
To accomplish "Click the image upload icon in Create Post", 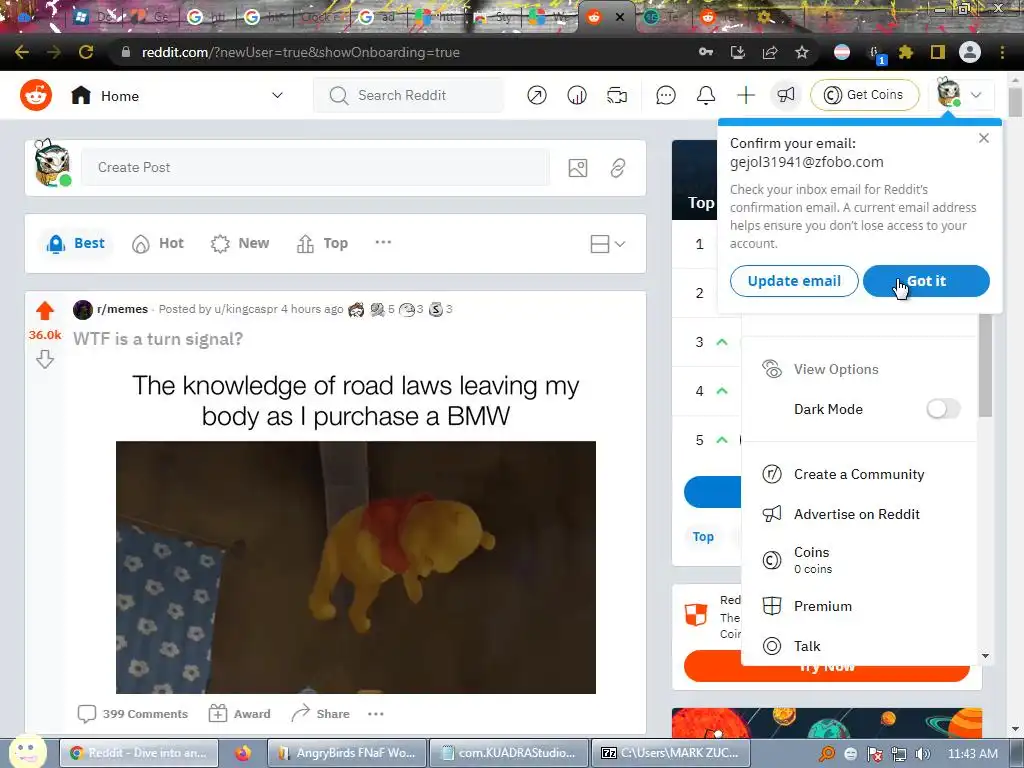I will tap(578, 168).
